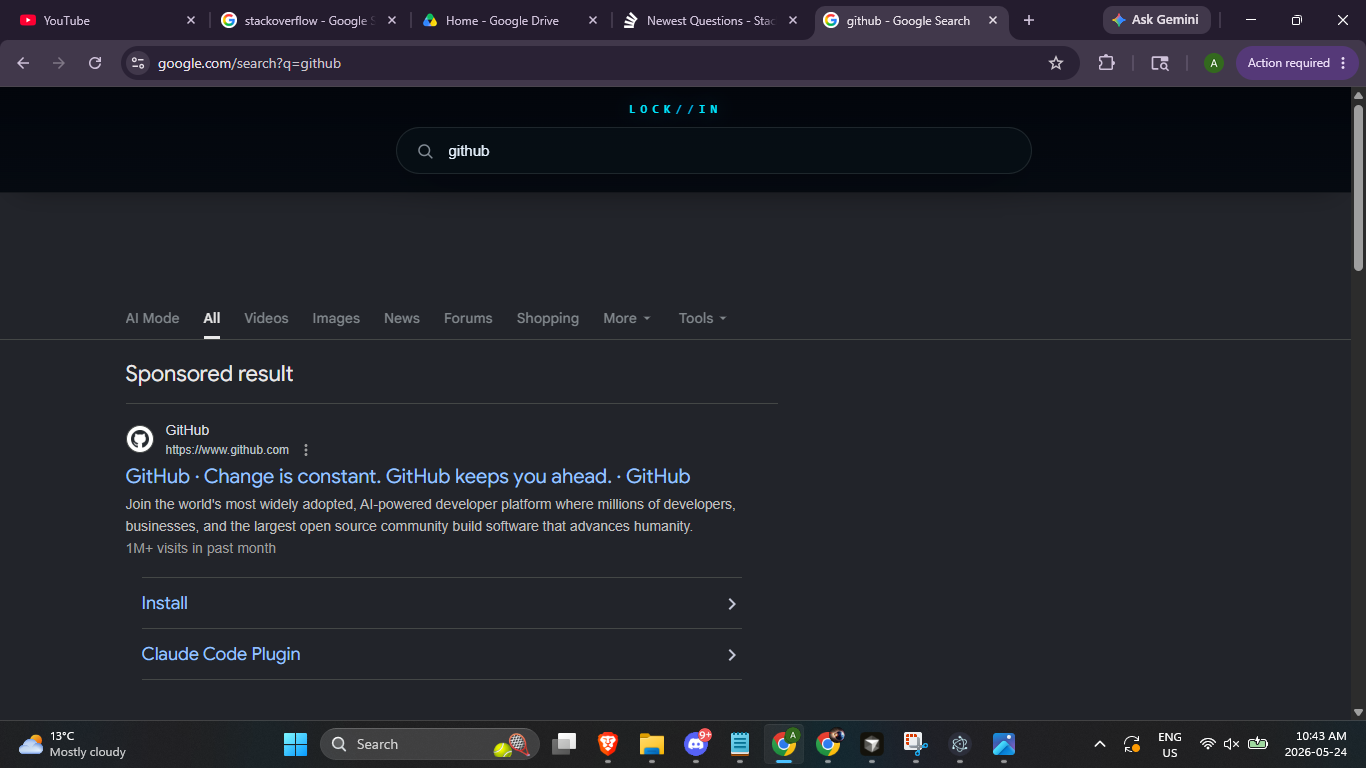Go back to the previous page
This screenshot has height=768, width=1366.
tap(23, 63)
